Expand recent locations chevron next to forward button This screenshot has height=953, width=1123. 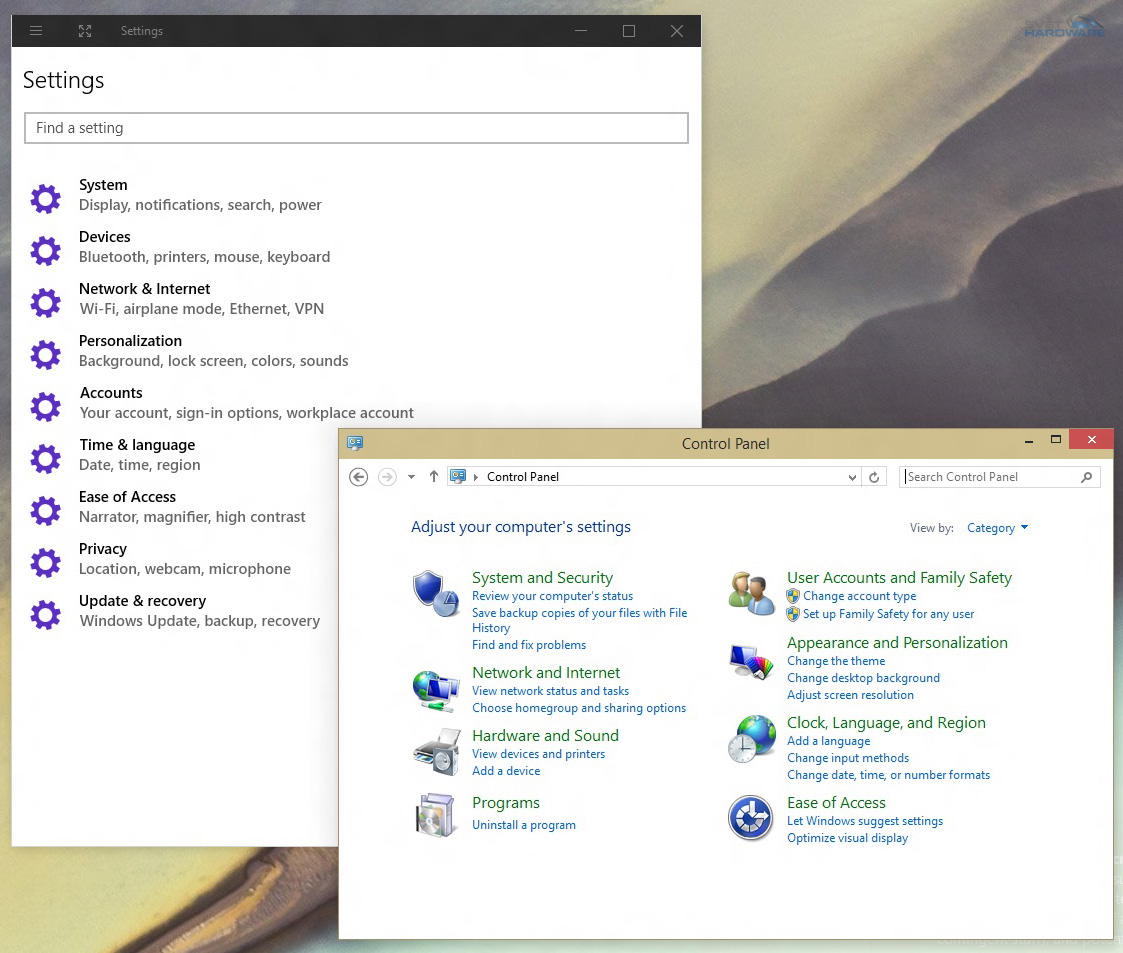tap(410, 477)
